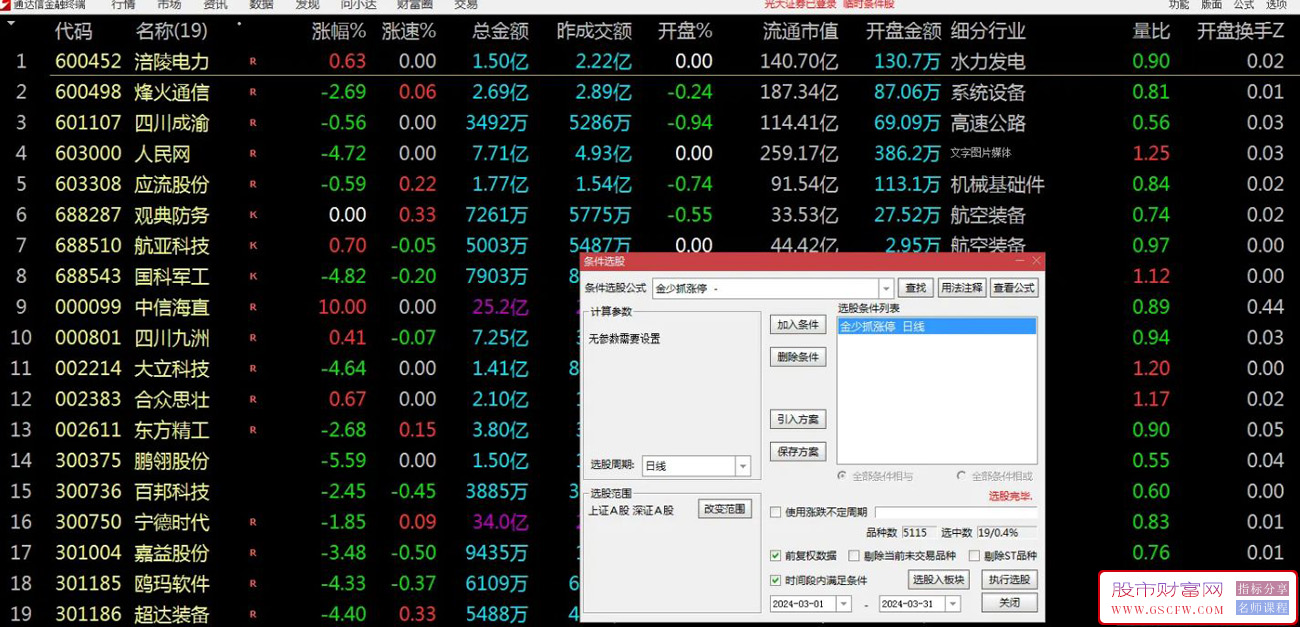Click the R marker beside 四川成渝
This screenshot has height=627, width=1300.
point(253,123)
